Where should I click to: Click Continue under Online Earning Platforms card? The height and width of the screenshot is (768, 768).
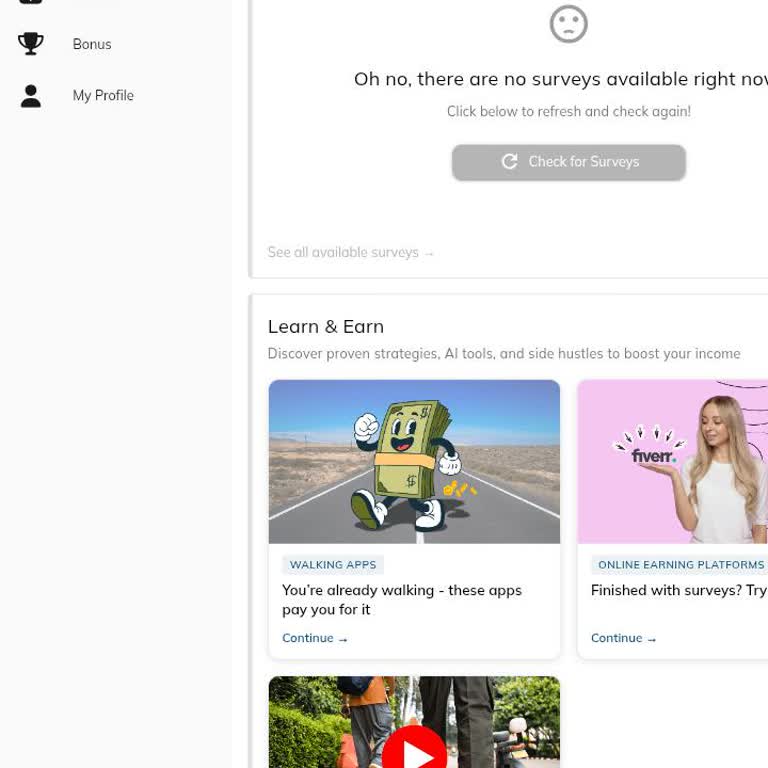[623, 638]
